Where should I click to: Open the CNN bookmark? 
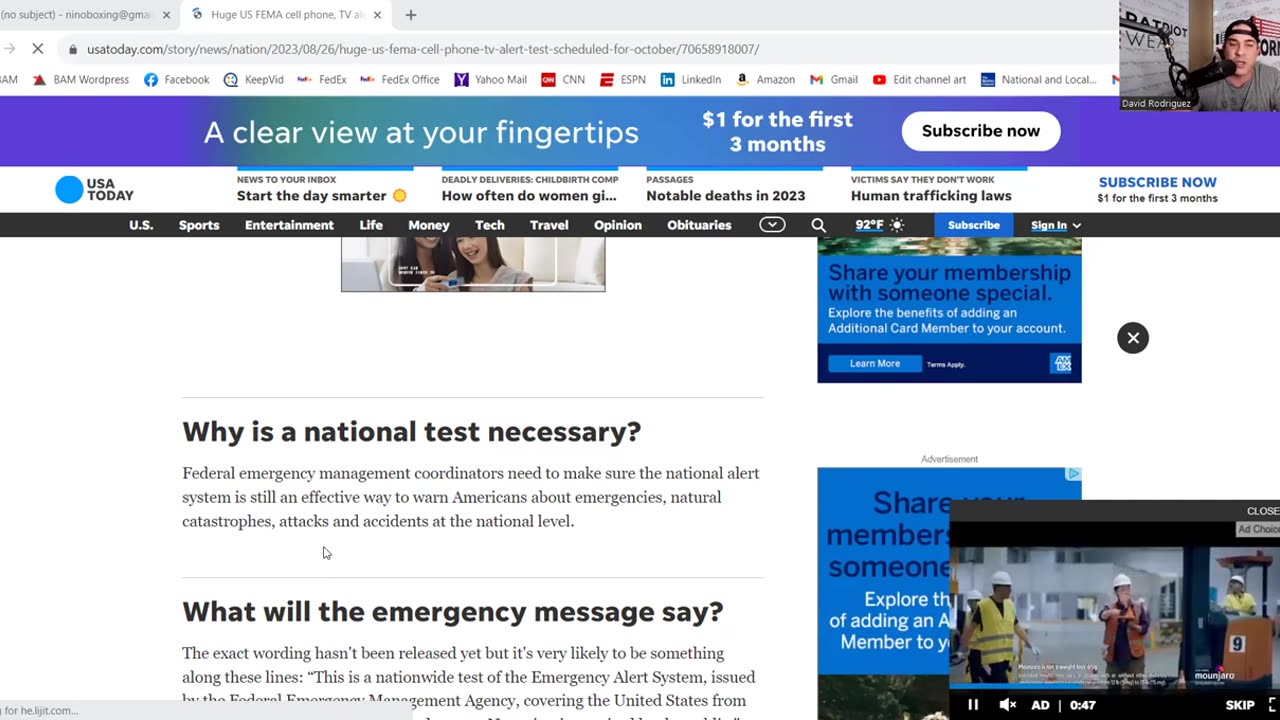563,79
